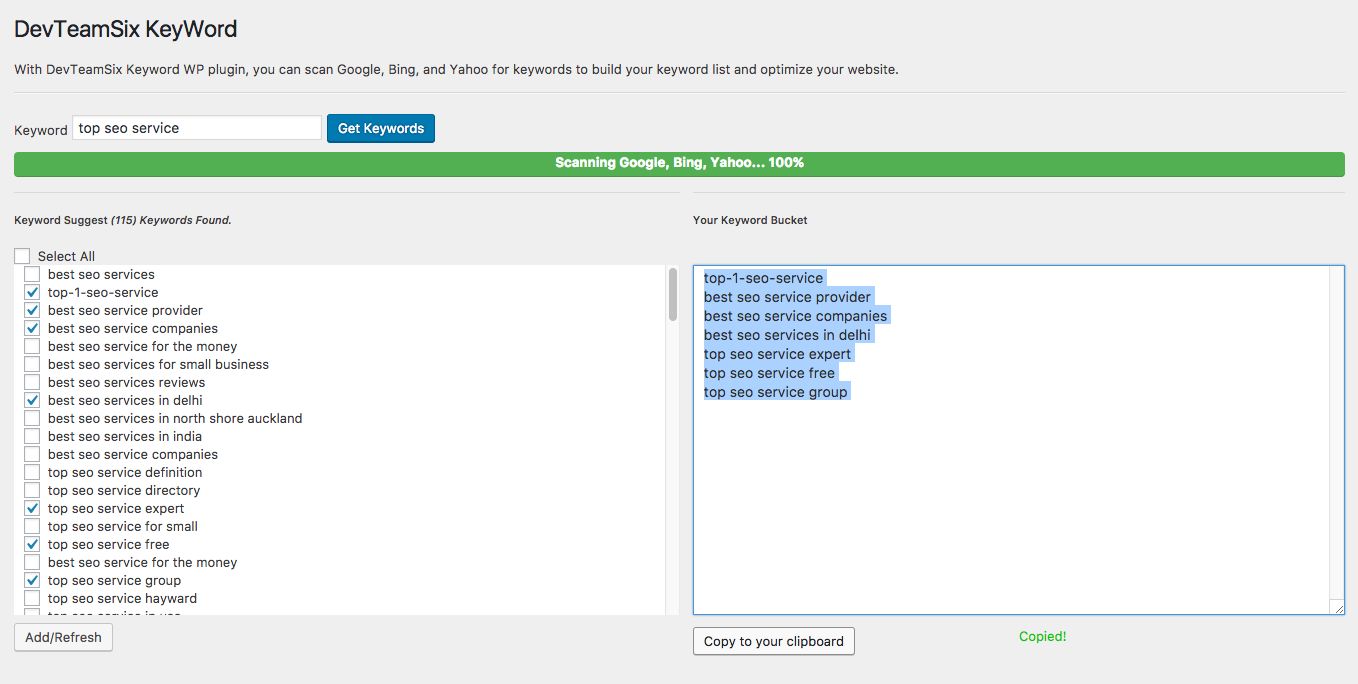Click the keyword suggestion list scrollbar
The width and height of the screenshot is (1358, 684).
coord(672,295)
